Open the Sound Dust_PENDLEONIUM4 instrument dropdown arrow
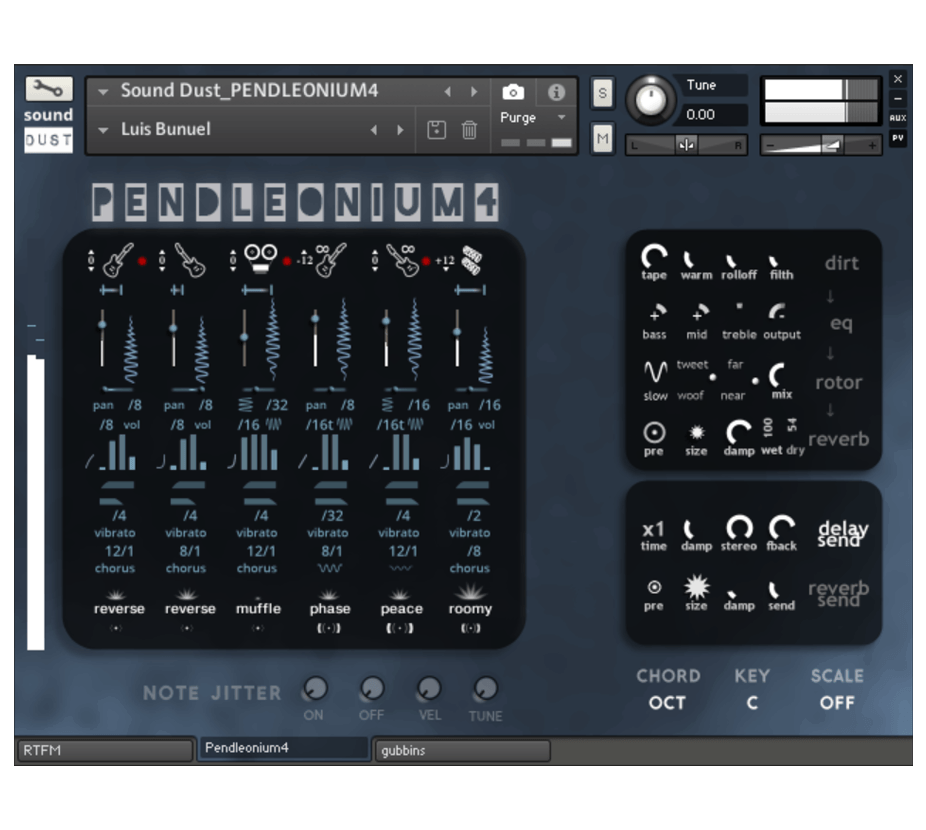 tap(103, 92)
